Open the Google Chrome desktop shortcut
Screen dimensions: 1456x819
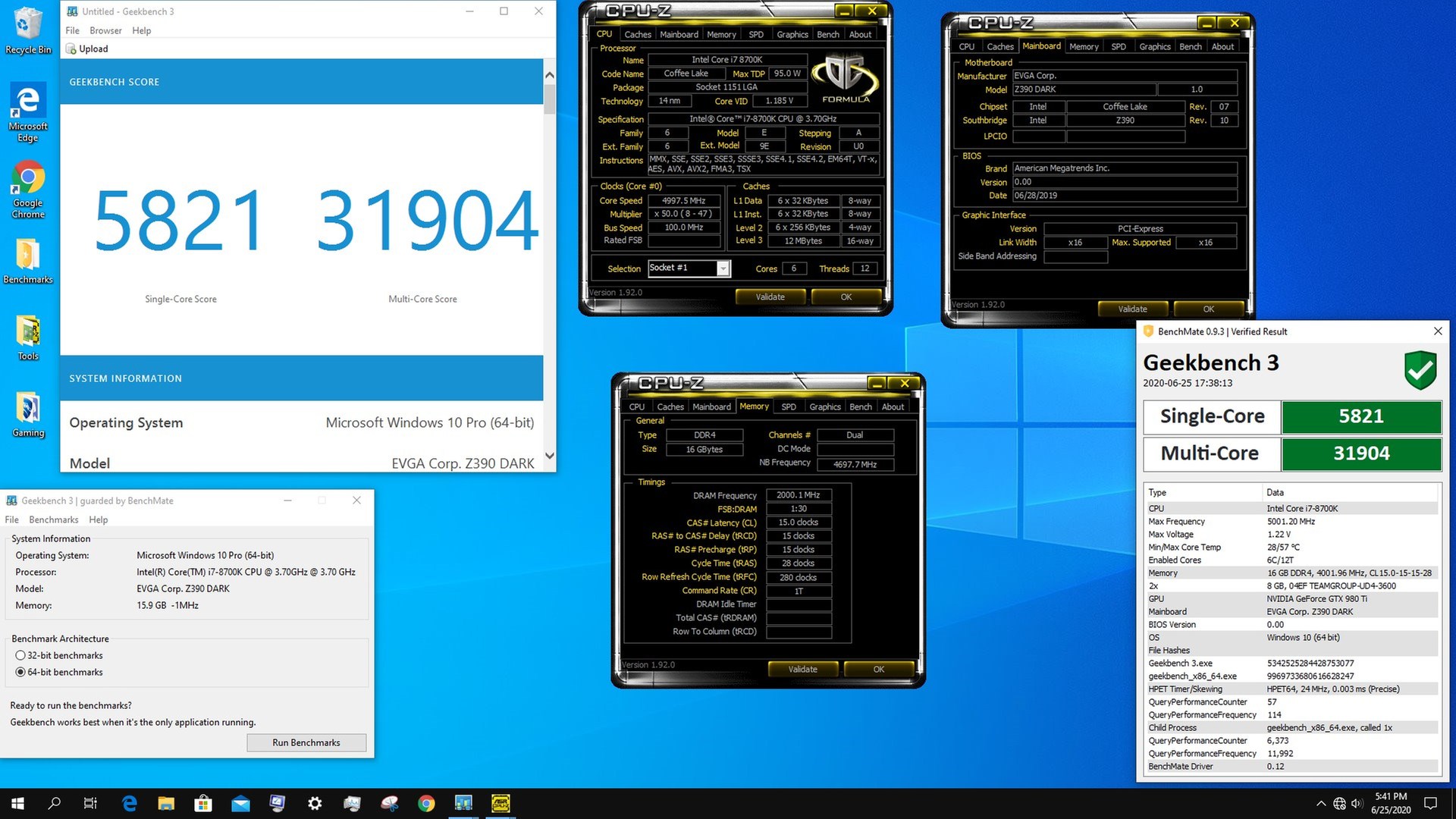(28, 190)
